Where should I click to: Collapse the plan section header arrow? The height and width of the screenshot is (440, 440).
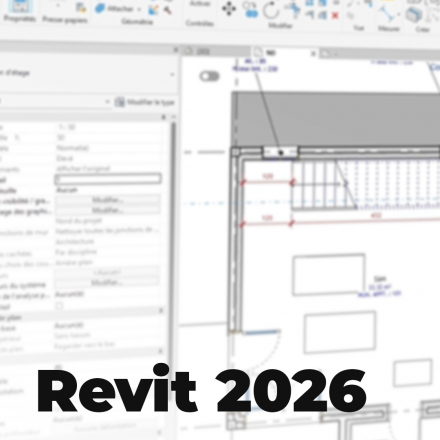(x=161, y=311)
